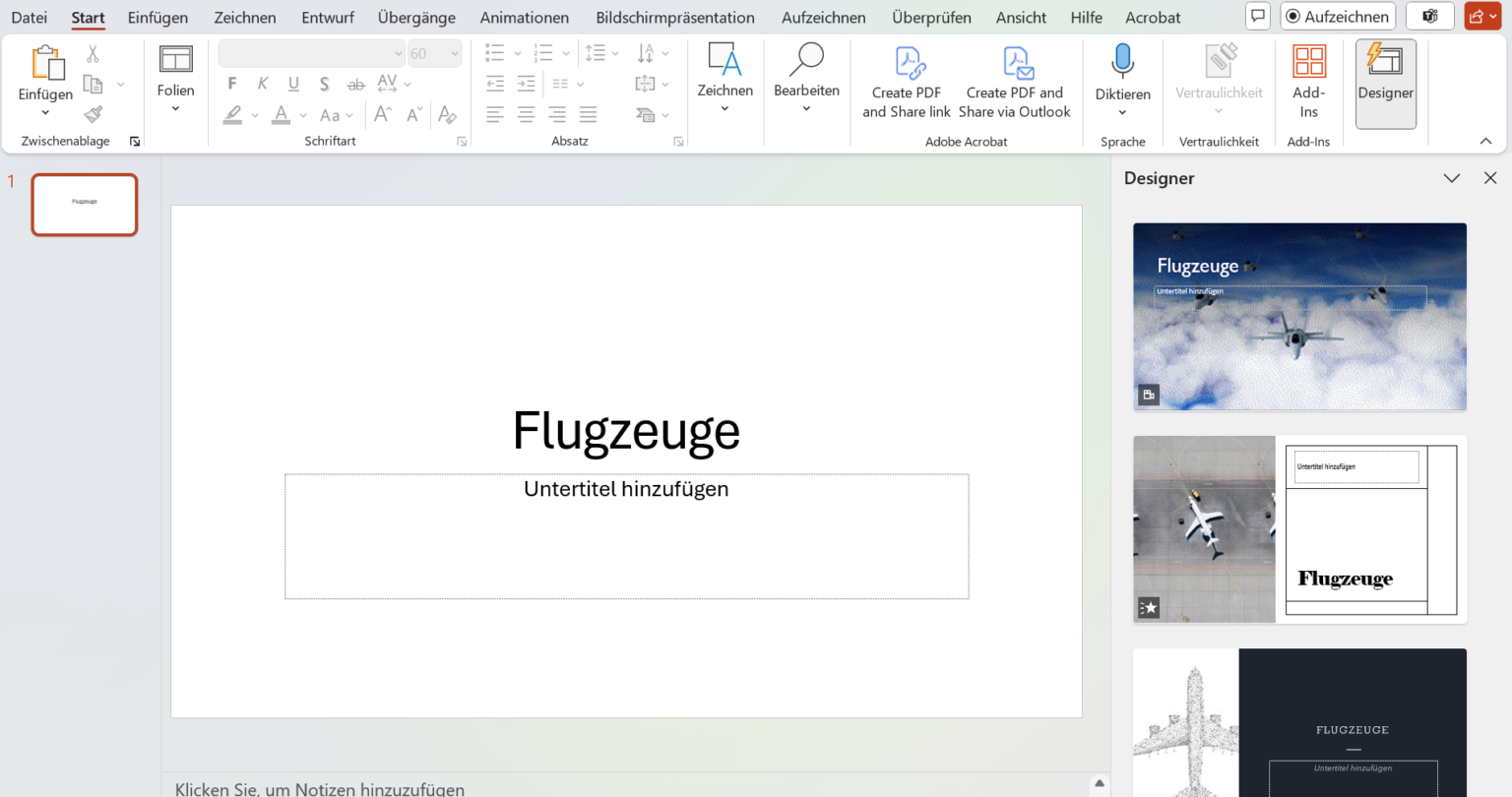Activate the Durchgestrichen strikethrough icon
The height and width of the screenshot is (797, 1512).
coord(355,84)
